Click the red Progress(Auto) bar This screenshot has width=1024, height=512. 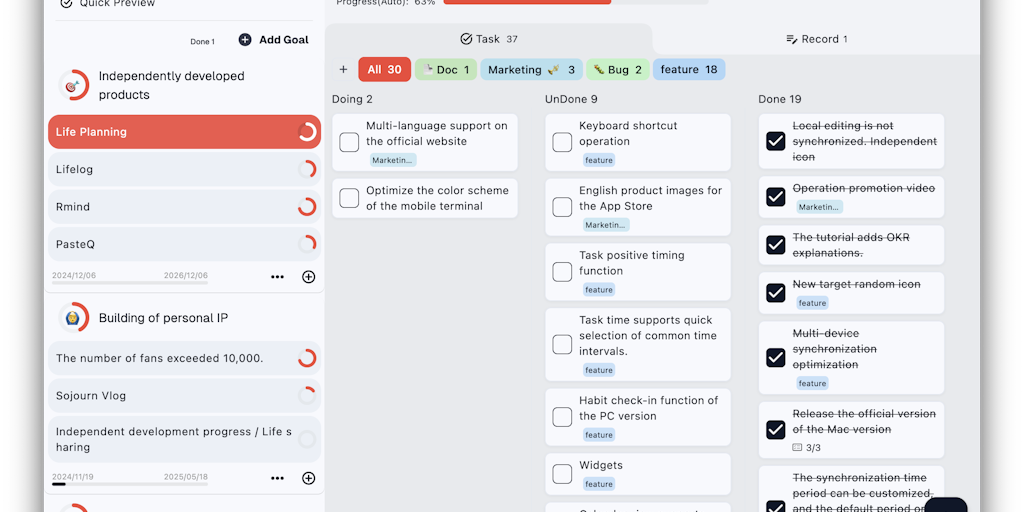[x=527, y=2]
